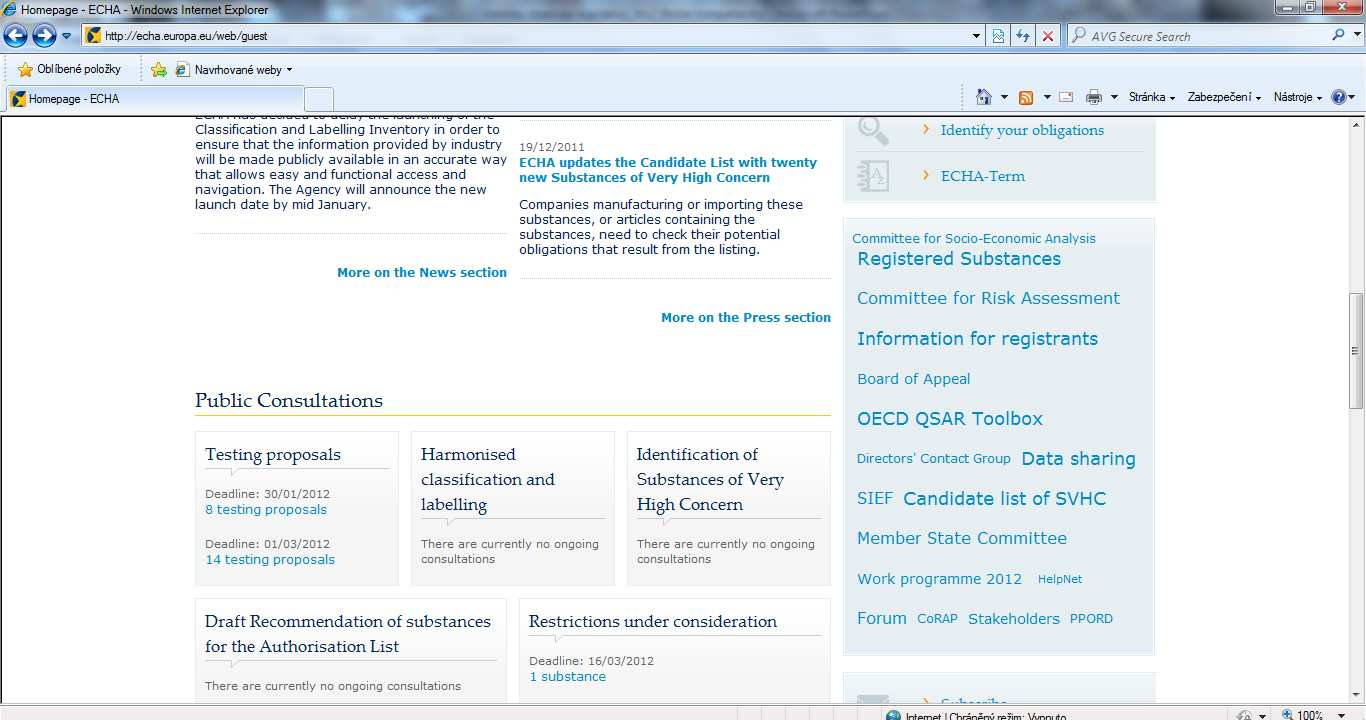The width and height of the screenshot is (1366, 720).
Task: Open Harmonised classification and labelling heading
Action: pos(488,479)
